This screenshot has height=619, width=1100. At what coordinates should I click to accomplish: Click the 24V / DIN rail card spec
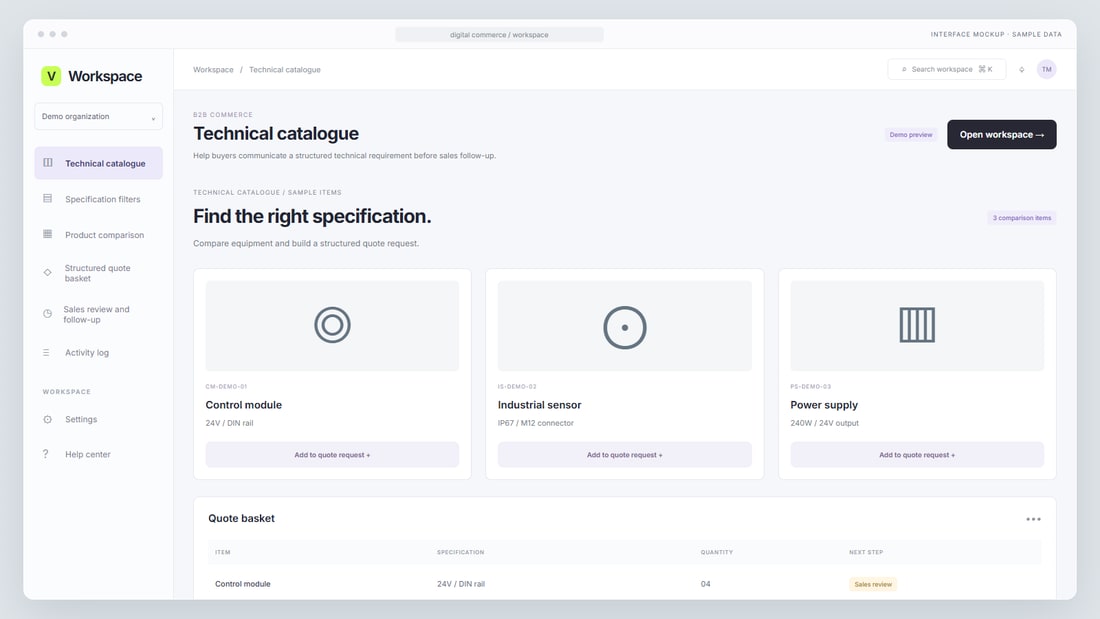[x=229, y=423]
